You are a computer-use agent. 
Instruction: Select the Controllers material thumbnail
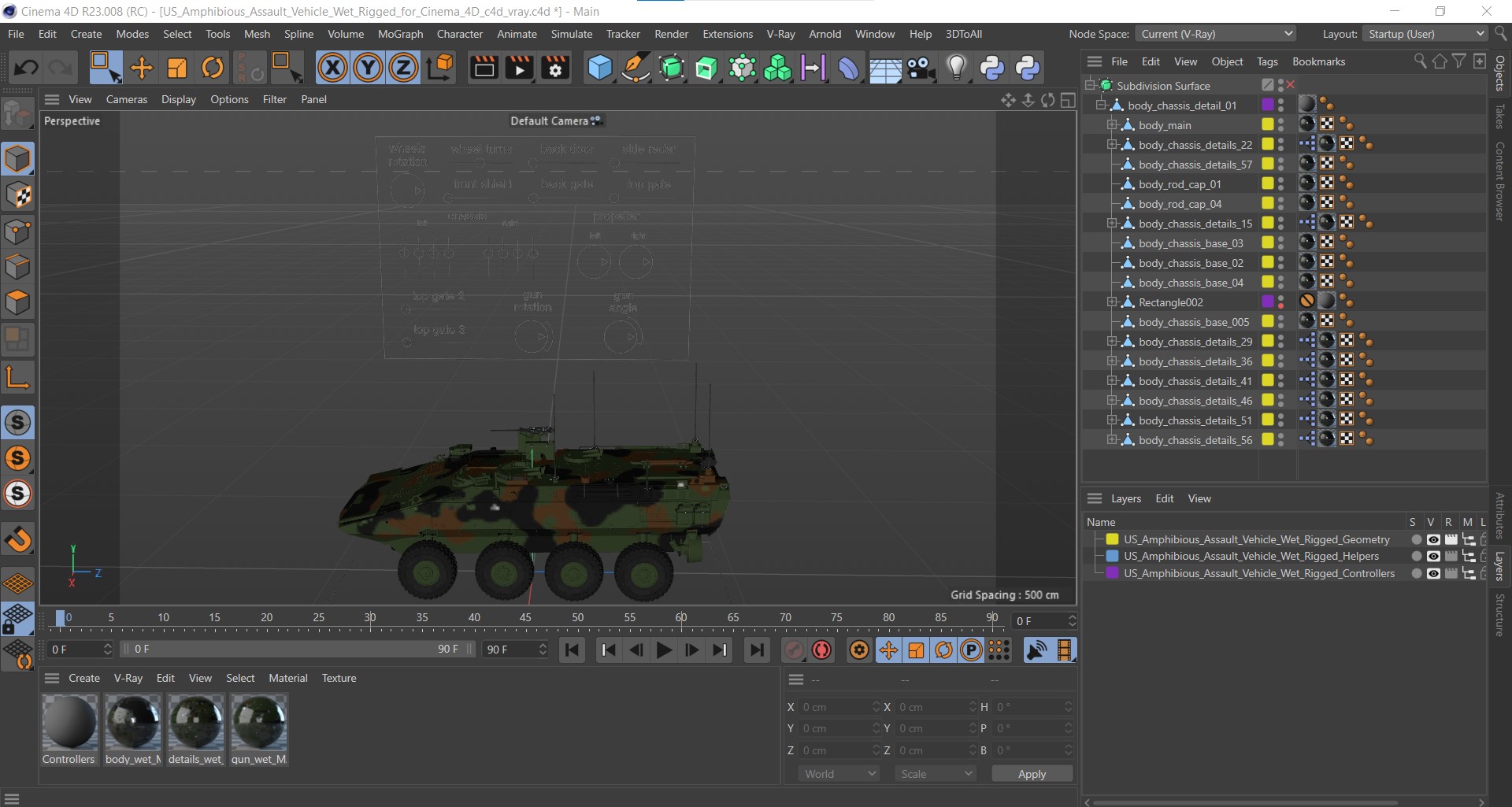coord(69,722)
